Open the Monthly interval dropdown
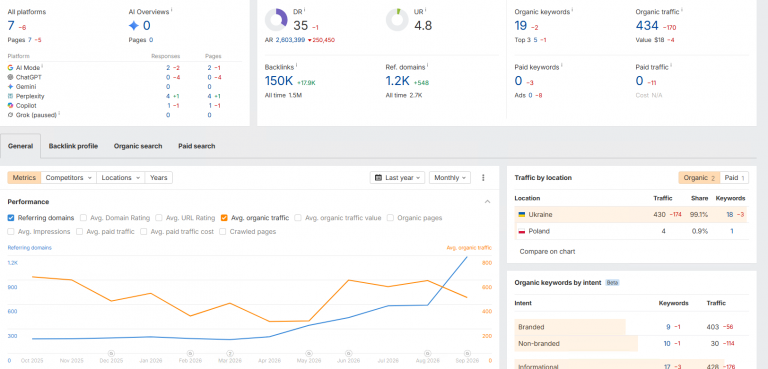 point(450,178)
